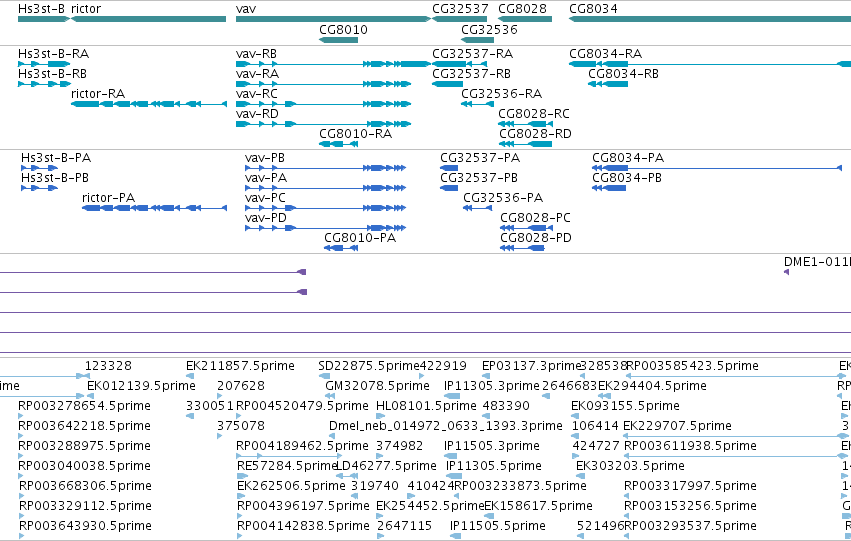The width and height of the screenshot is (851, 541).
Task: Click EST label 422919
Action: coord(443,366)
